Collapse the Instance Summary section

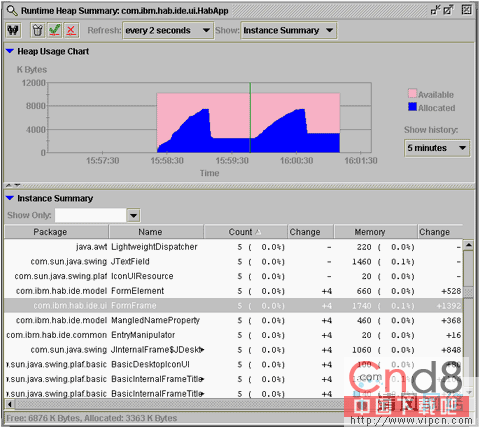pos(10,198)
